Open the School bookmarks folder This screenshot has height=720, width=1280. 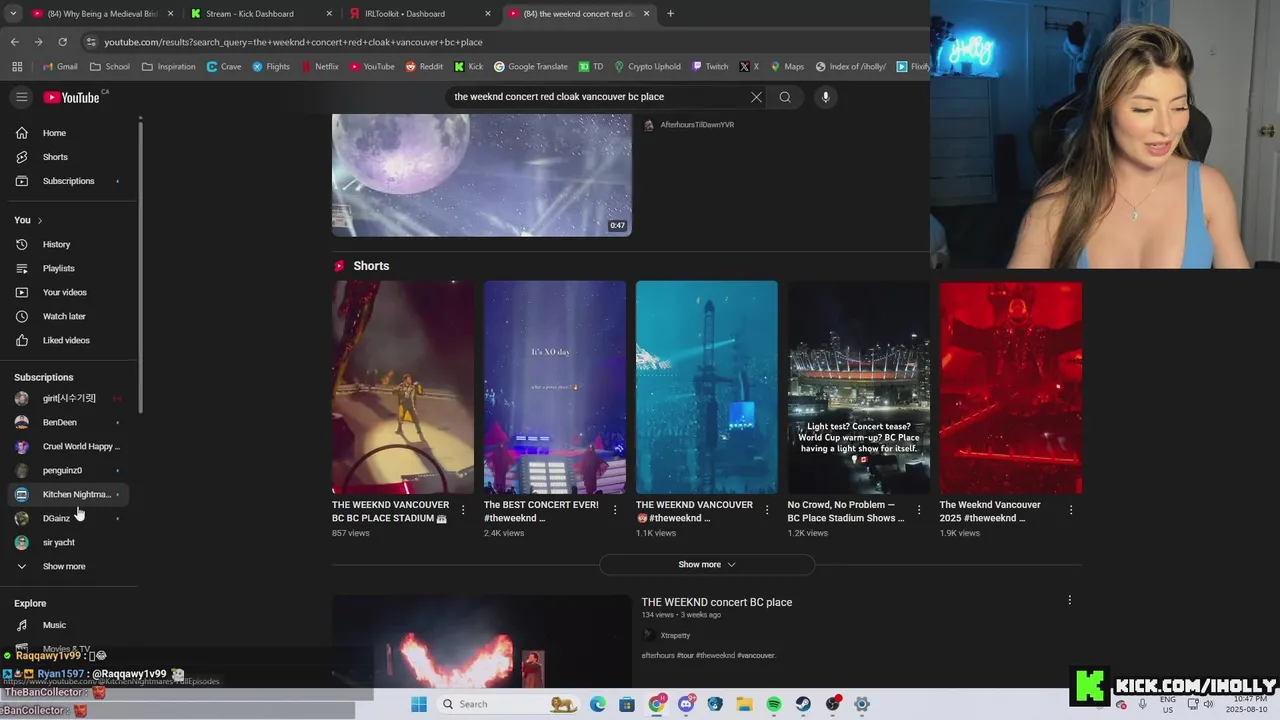tap(109, 67)
